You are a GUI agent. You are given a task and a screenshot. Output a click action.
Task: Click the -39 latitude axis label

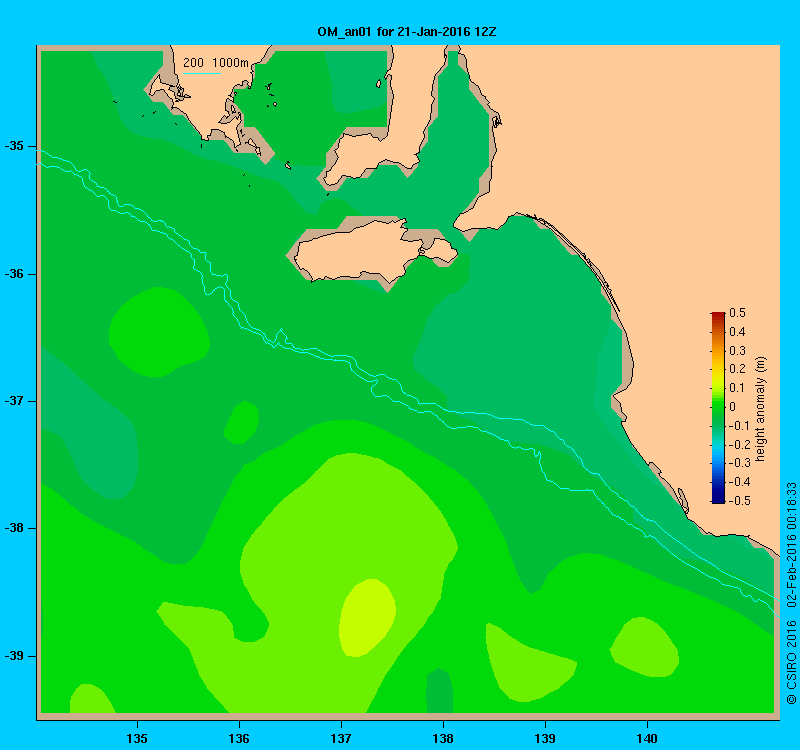tap(14, 656)
